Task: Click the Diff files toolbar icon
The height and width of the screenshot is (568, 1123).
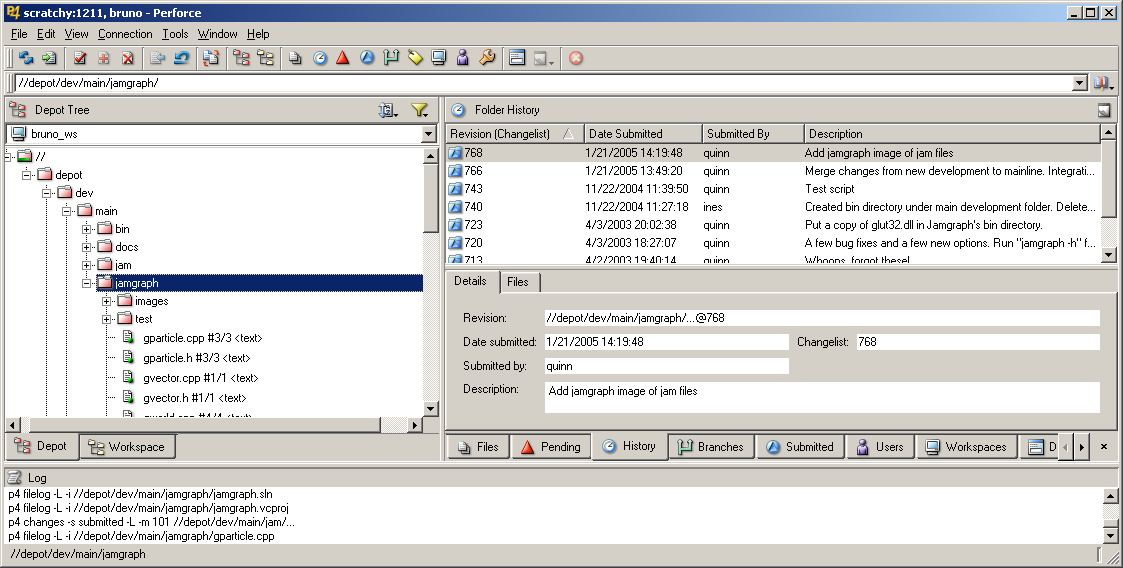Action: [x=211, y=58]
